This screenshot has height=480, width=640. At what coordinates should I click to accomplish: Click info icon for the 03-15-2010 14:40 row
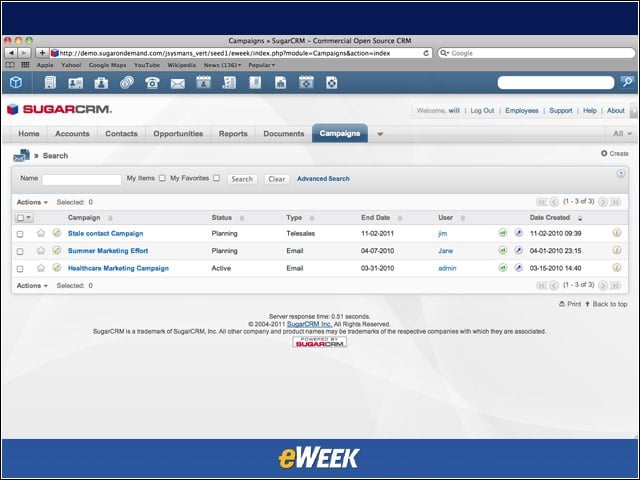617,268
